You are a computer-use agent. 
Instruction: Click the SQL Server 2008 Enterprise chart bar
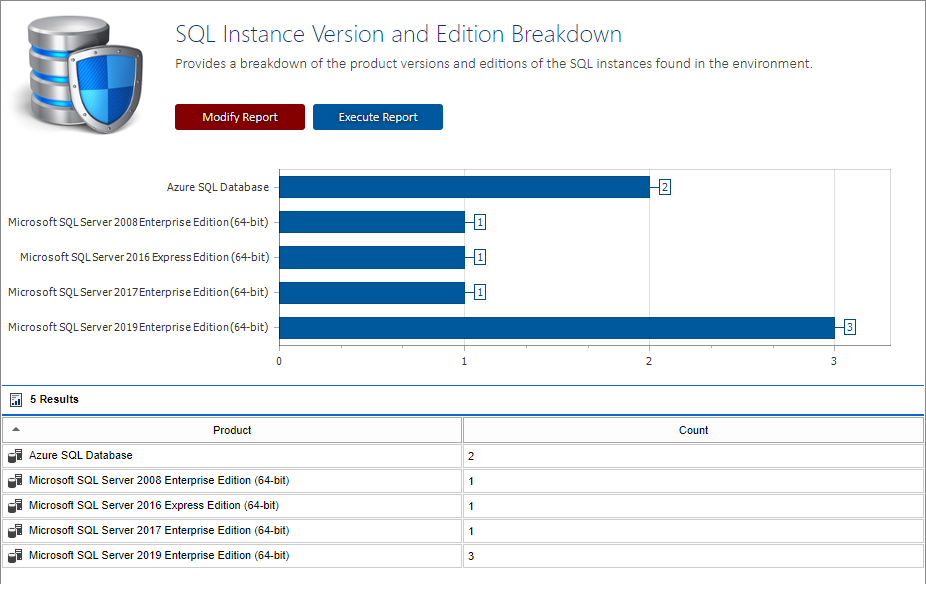click(372, 222)
